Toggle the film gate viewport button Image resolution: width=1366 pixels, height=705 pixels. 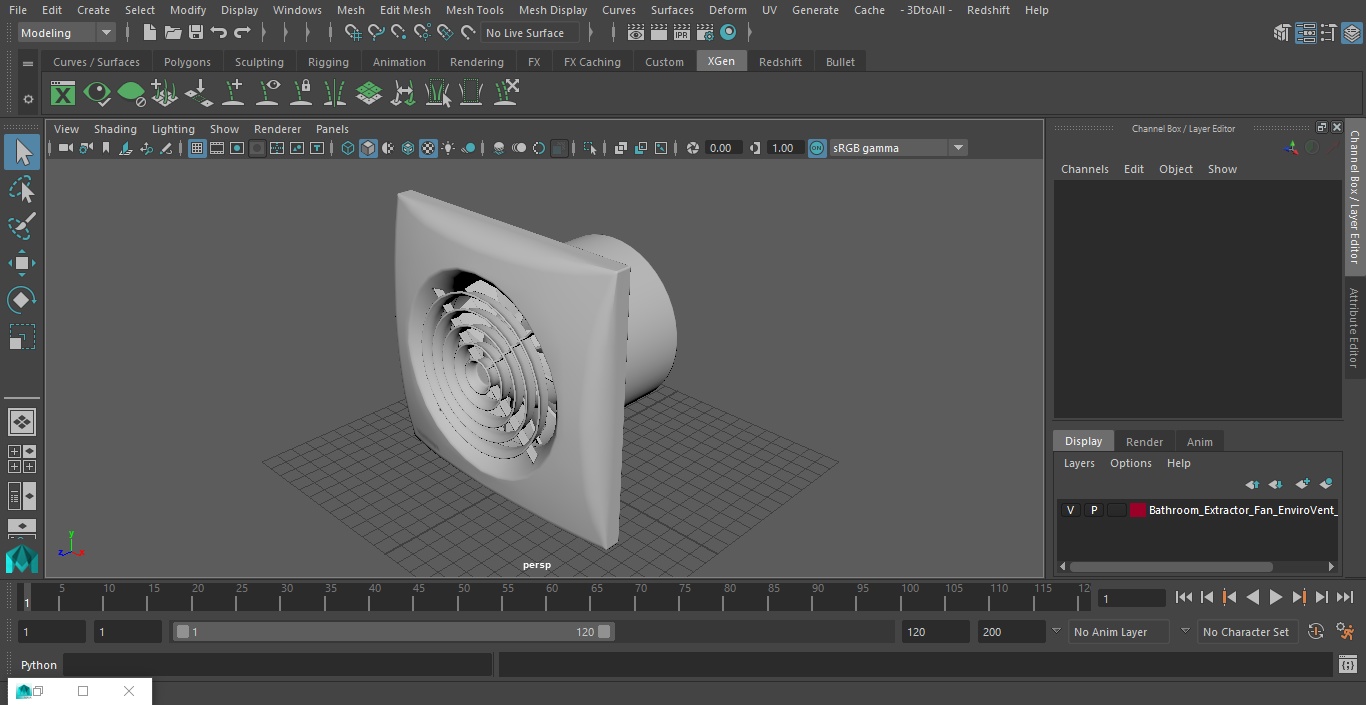click(217, 148)
